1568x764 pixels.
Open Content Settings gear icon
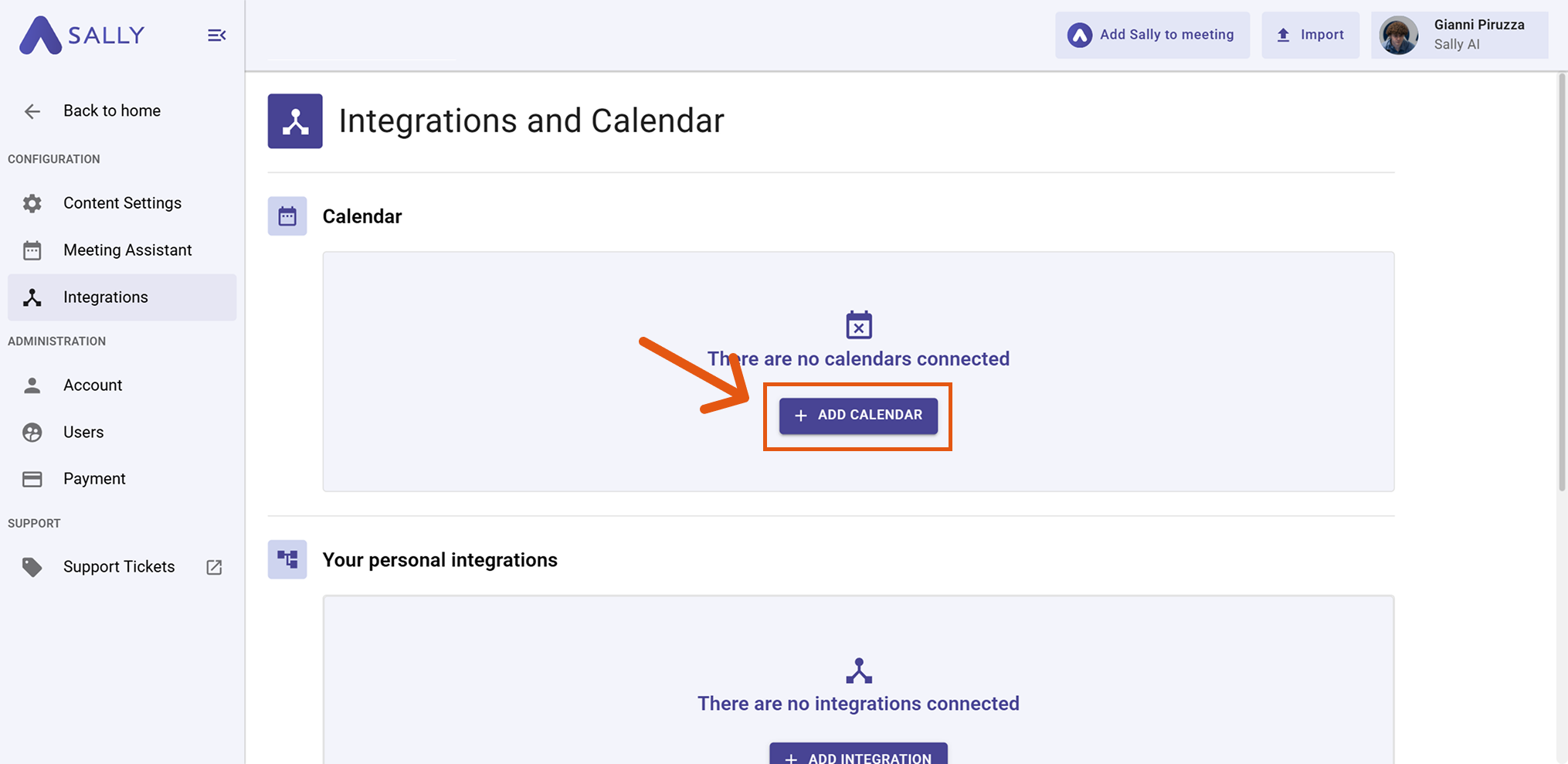pyautogui.click(x=32, y=203)
